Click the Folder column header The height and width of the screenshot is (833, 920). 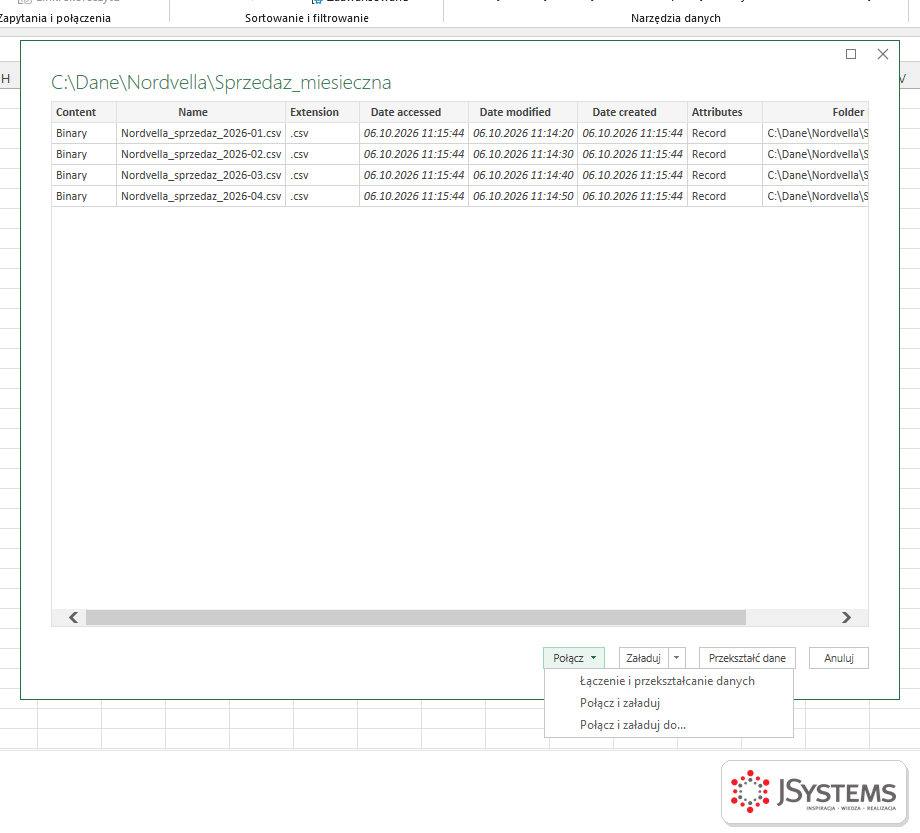pos(816,112)
